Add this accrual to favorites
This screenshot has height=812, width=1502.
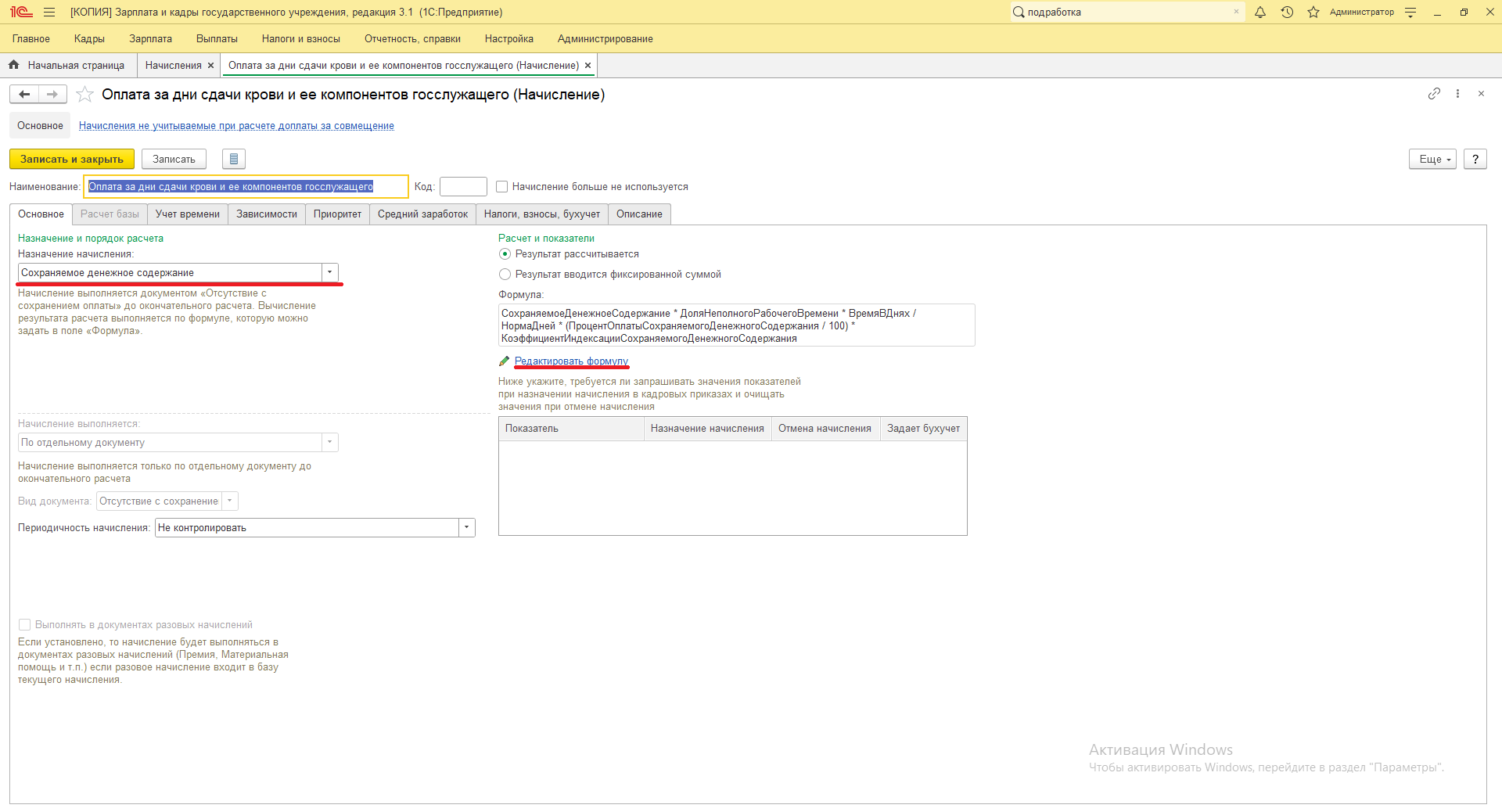[x=84, y=95]
